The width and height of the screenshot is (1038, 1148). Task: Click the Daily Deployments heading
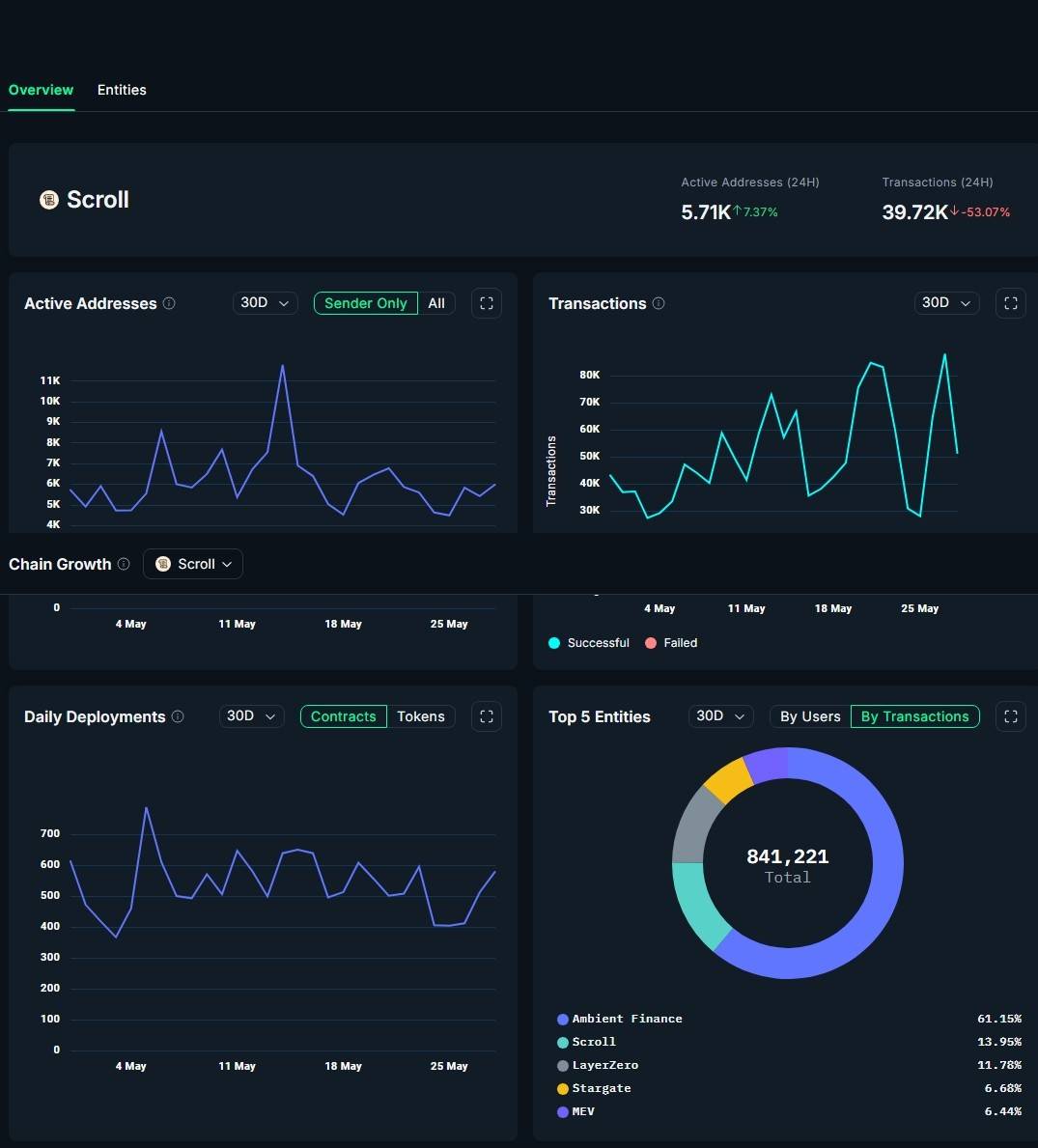tap(95, 716)
